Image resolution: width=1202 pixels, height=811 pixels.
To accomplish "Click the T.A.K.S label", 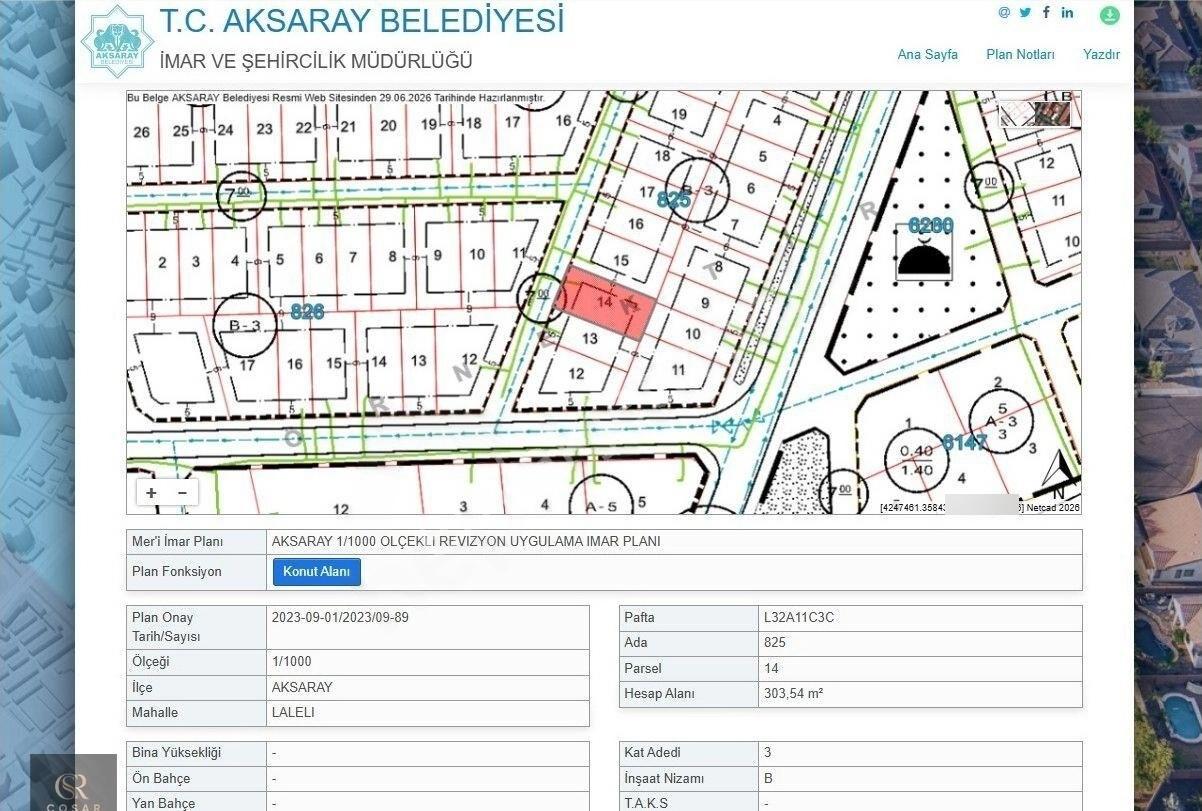I will (x=645, y=803).
